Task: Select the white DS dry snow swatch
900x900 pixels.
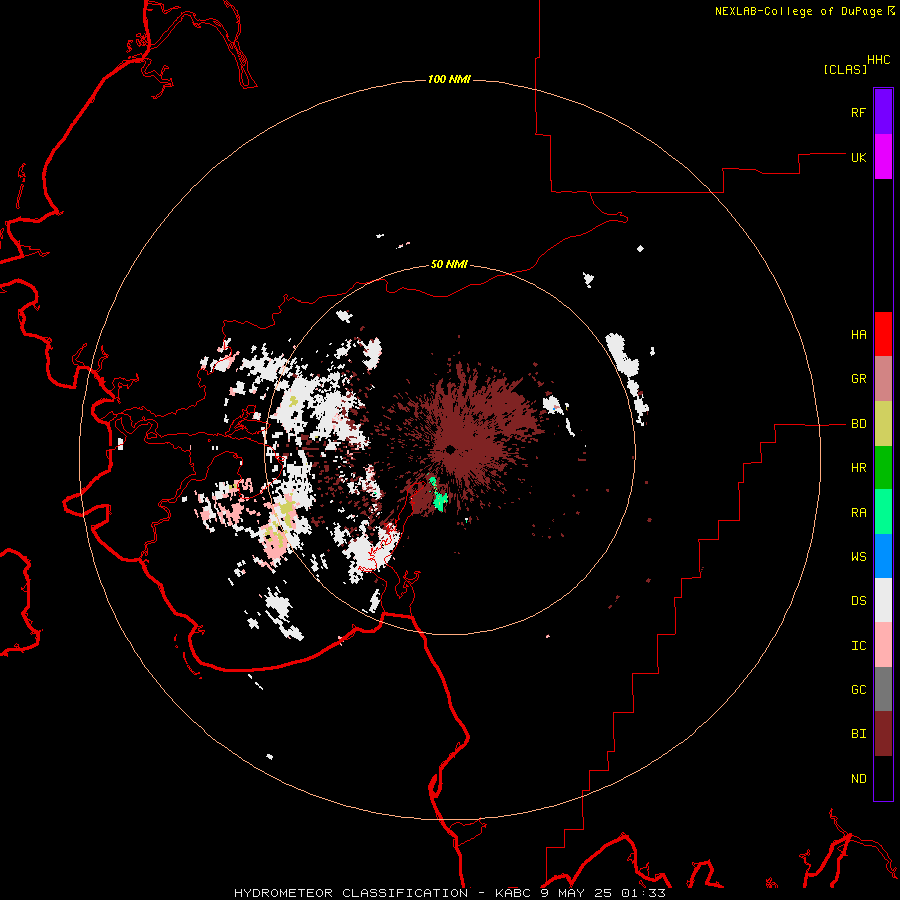Action: (883, 600)
